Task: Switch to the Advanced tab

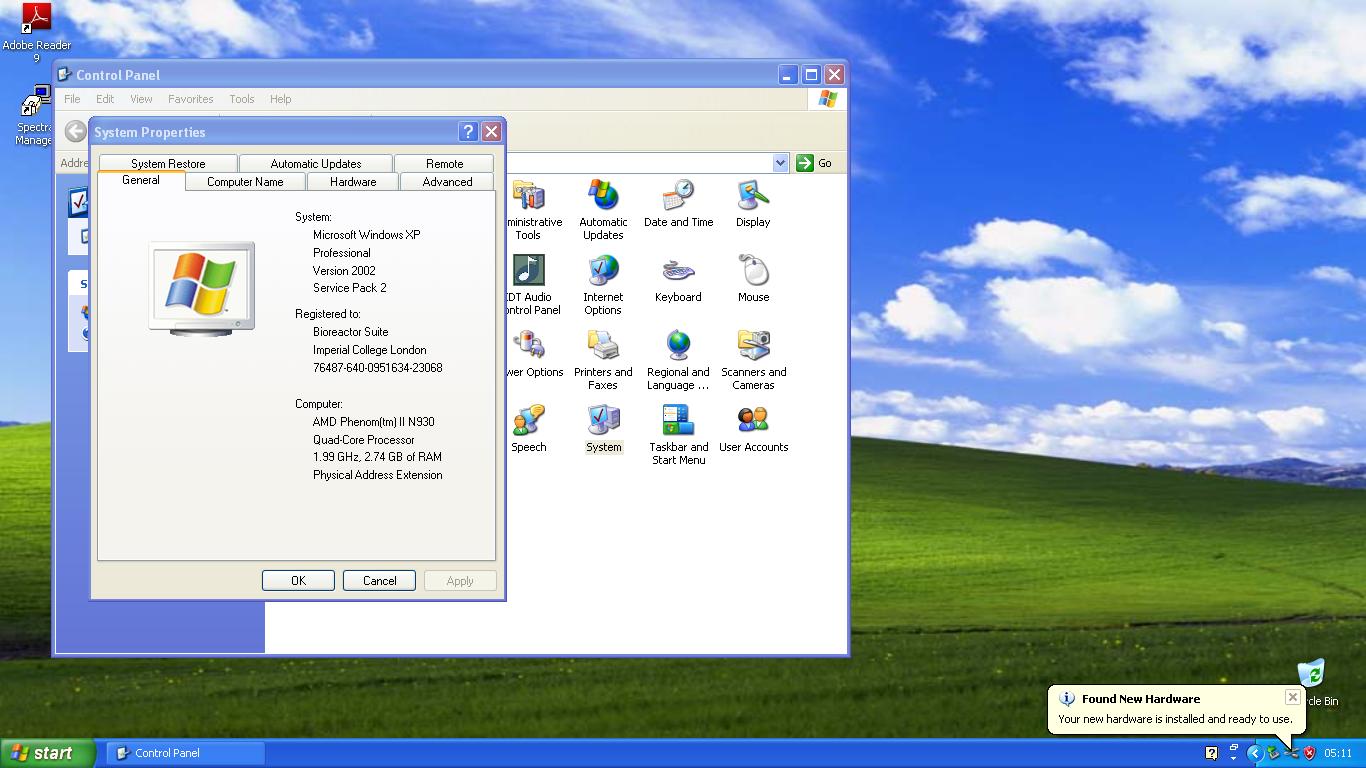Action: point(447,182)
